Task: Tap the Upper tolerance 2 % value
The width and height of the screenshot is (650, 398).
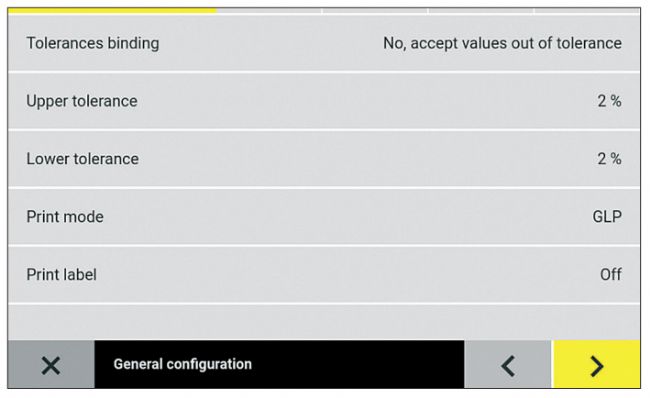Action: point(609,101)
